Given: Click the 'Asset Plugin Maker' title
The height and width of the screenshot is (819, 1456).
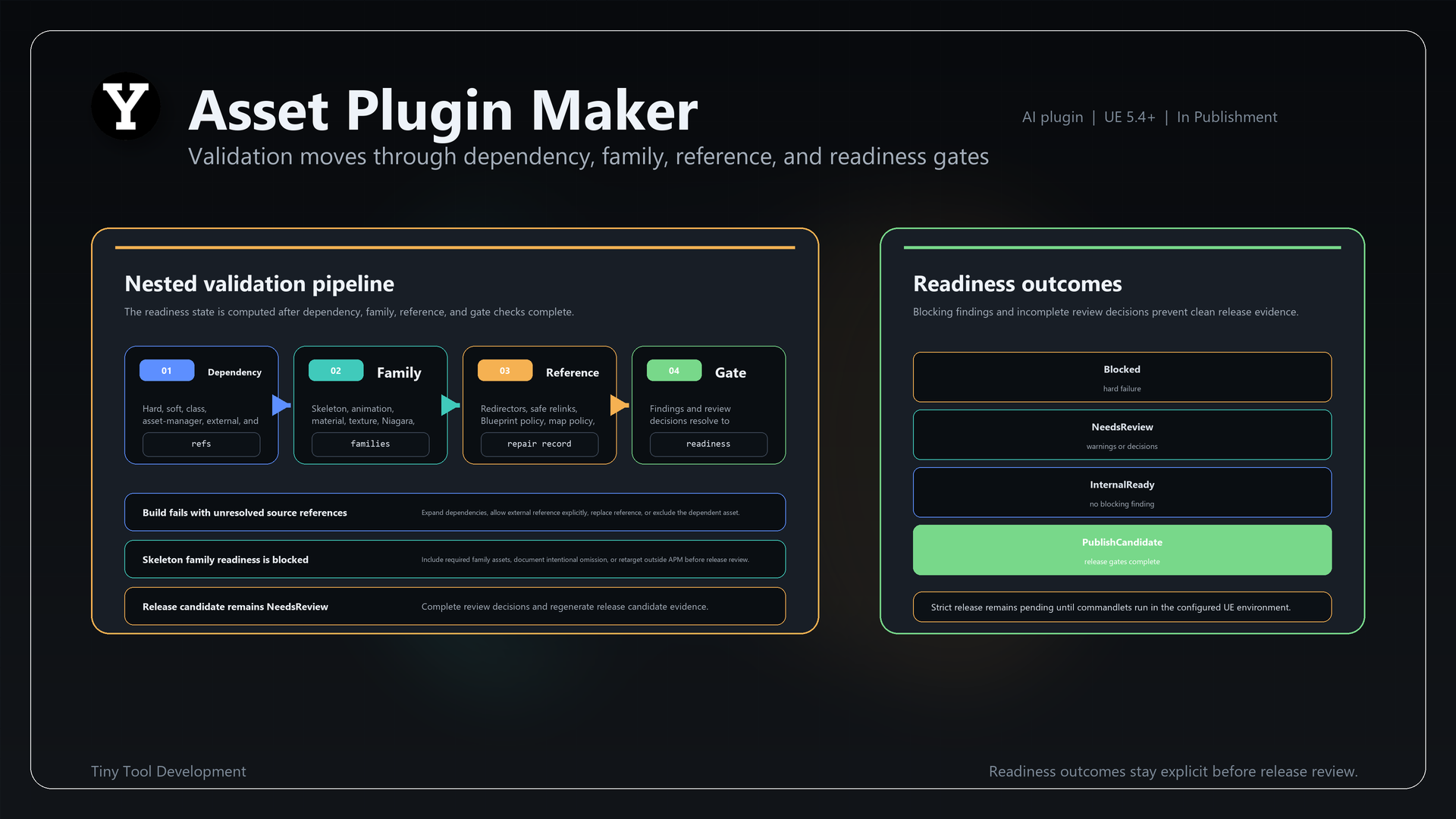Looking at the screenshot, I should point(443,111).
